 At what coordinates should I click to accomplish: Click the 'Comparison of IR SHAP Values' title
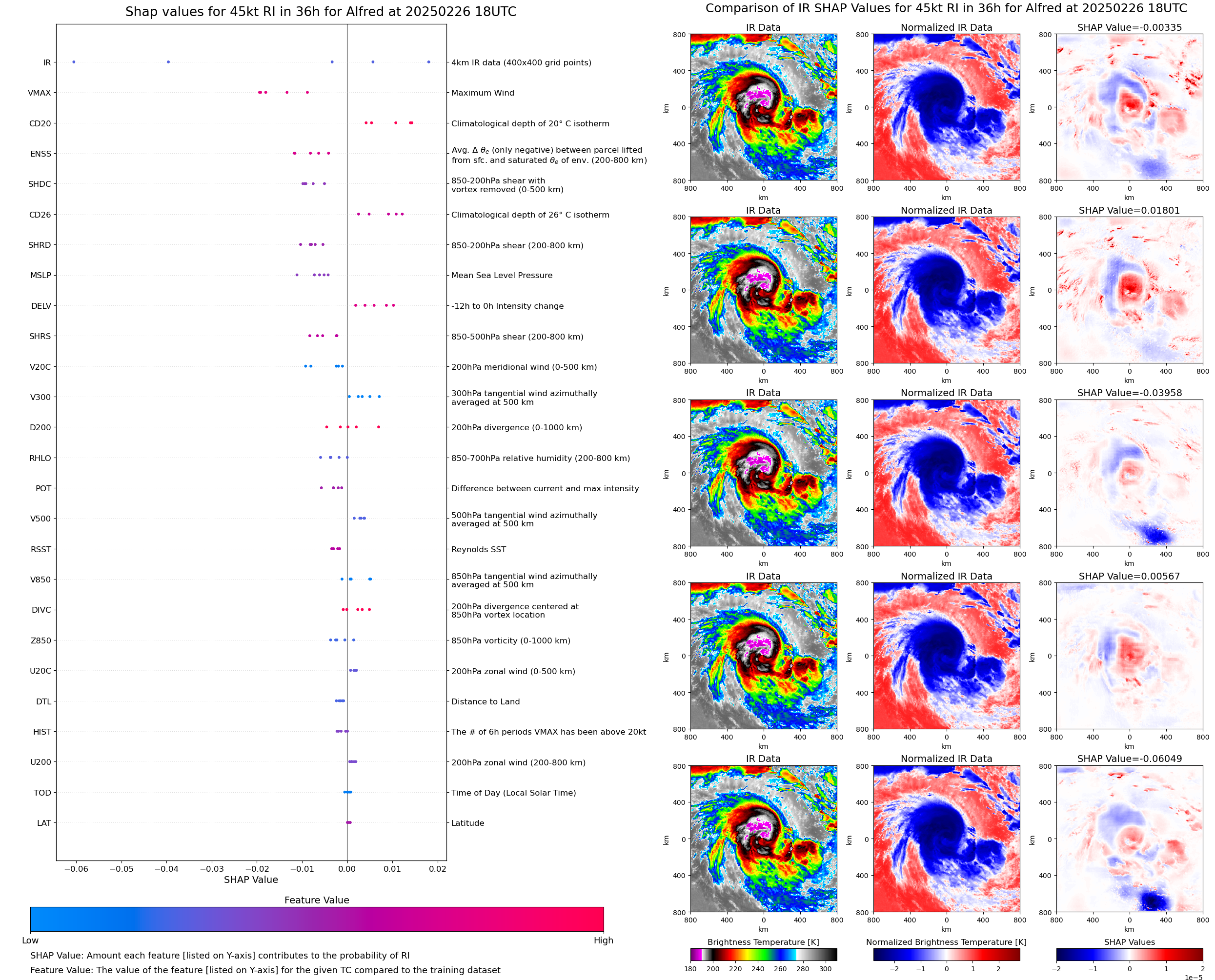coord(946,8)
